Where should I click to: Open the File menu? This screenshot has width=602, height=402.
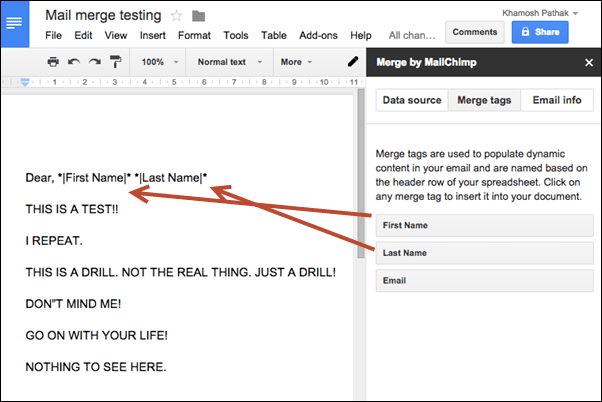[x=53, y=35]
